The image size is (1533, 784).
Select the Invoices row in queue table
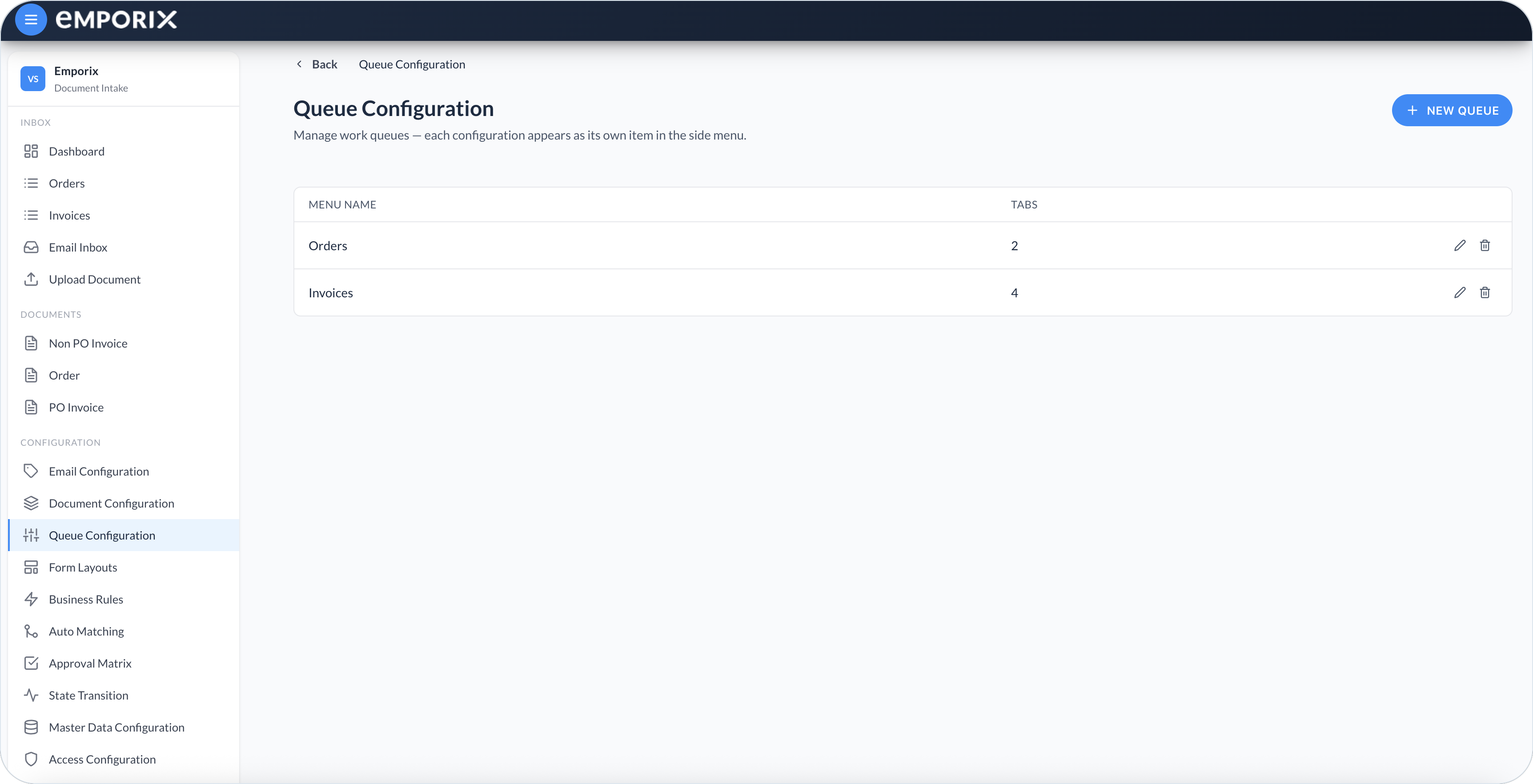tap(902, 292)
